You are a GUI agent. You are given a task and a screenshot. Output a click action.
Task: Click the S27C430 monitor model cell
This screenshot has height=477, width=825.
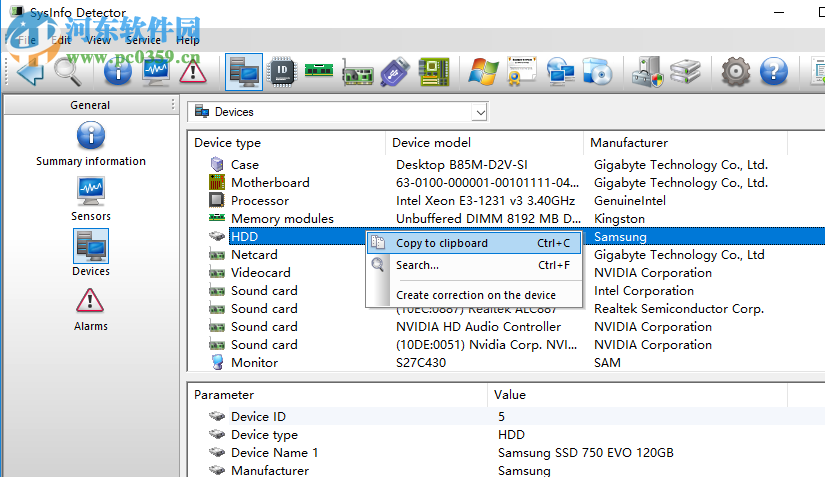[x=421, y=362]
